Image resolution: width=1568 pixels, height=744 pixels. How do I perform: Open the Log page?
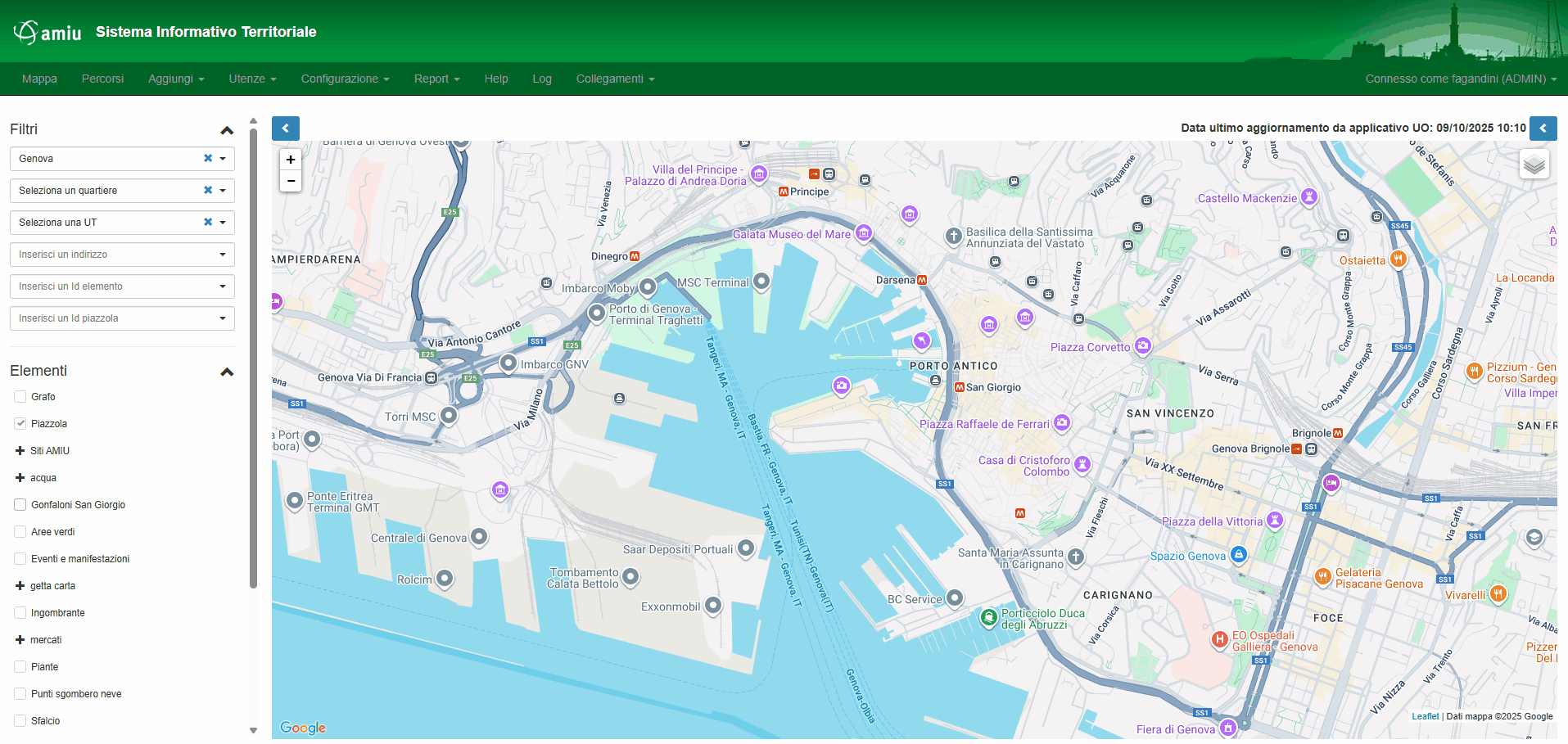point(542,79)
